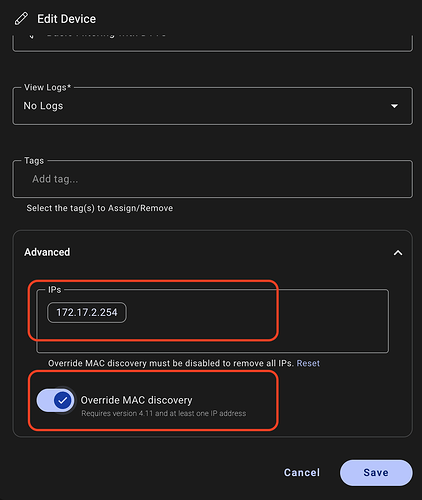
Task: Click the pencil edit icon
Action: coord(21,19)
